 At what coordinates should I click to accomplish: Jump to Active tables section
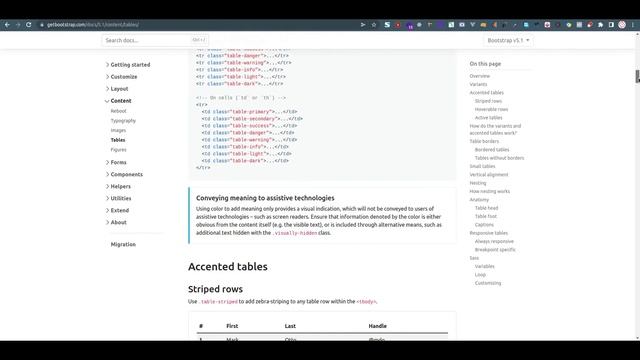(489, 118)
